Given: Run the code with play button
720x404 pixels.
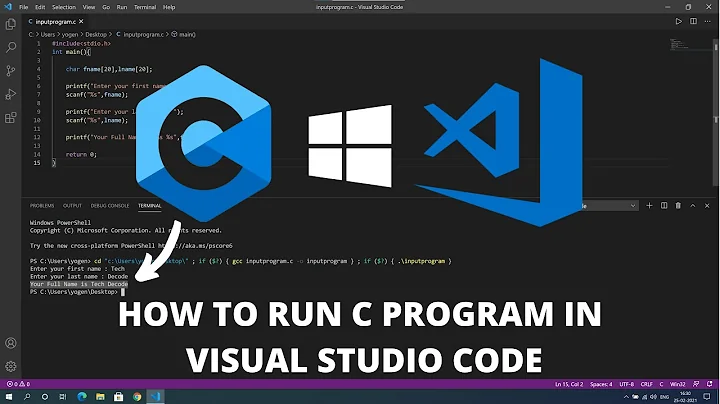Looking at the screenshot, I should tap(678, 21).
